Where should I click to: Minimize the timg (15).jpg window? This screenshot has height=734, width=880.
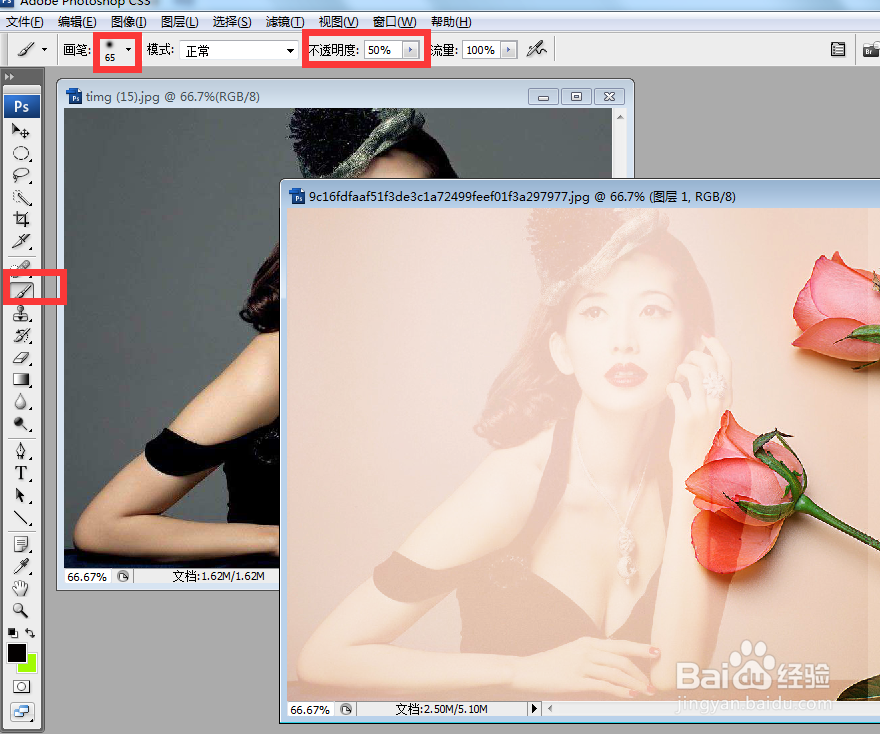543,97
